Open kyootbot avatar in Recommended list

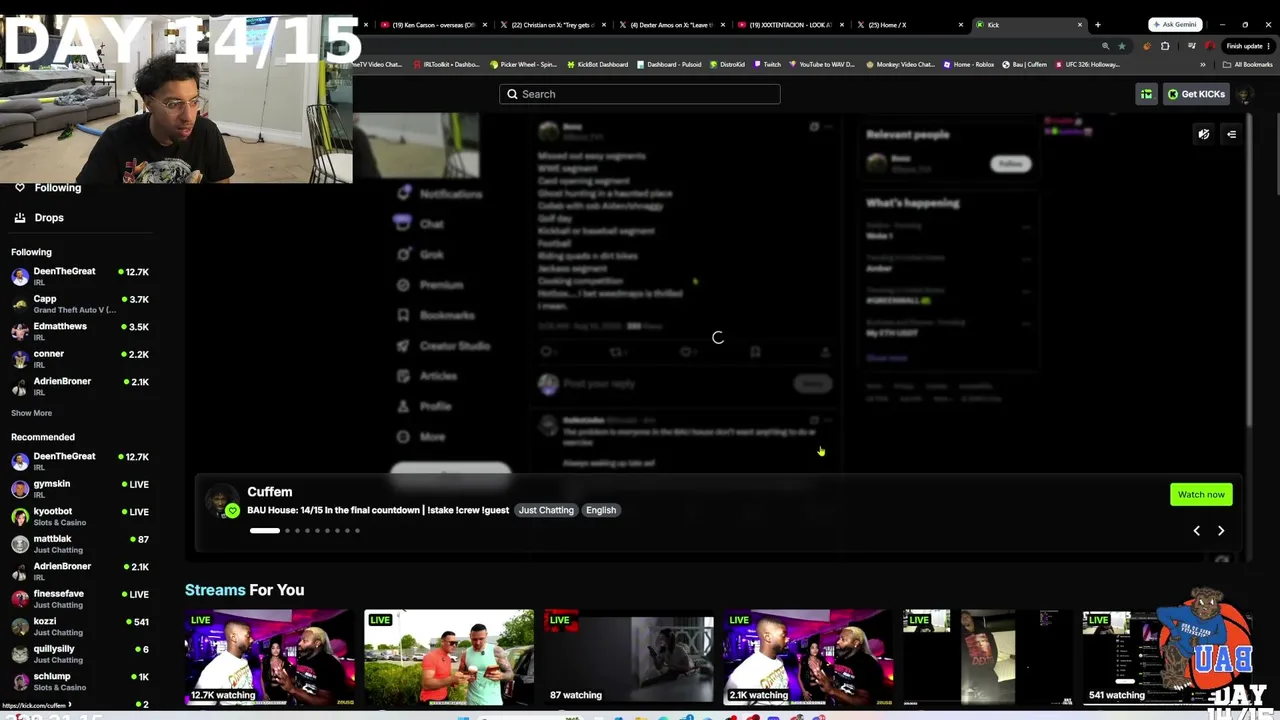[20, 516]
